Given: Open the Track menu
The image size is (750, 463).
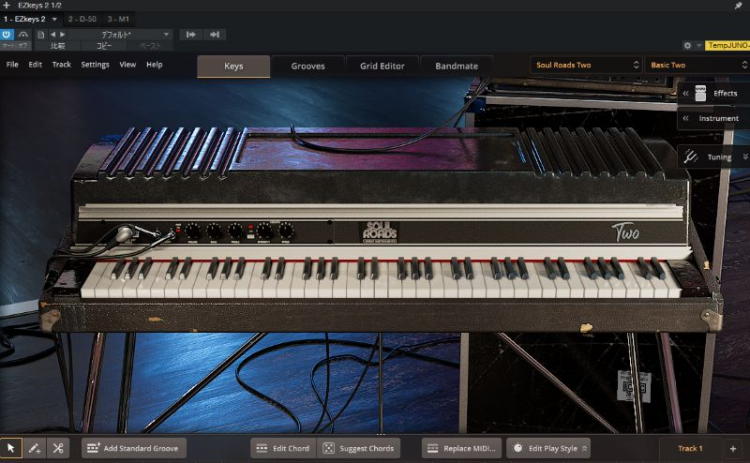Looking at the screenshot, I should coord(61,65).
